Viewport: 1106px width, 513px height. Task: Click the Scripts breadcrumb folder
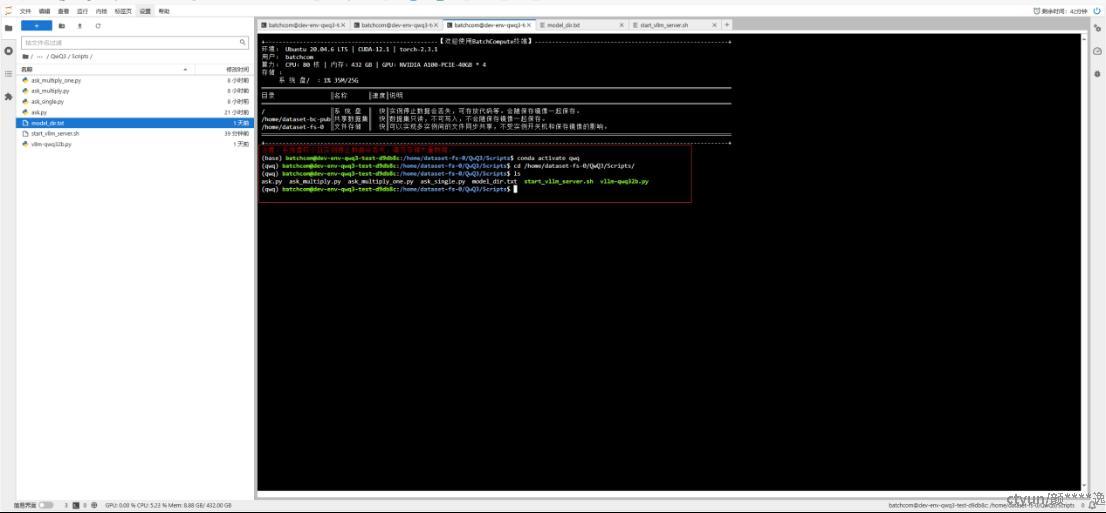click(x=79, y=56)
